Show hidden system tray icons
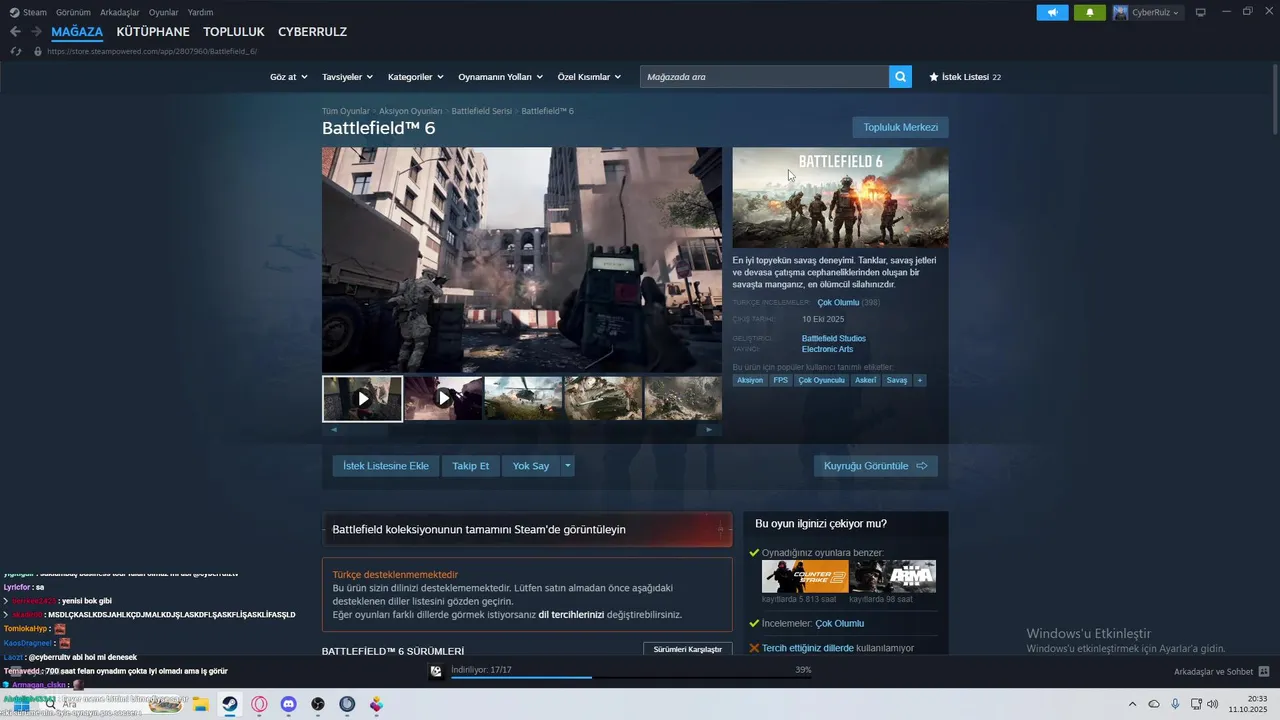 (x=1132, y=704)
